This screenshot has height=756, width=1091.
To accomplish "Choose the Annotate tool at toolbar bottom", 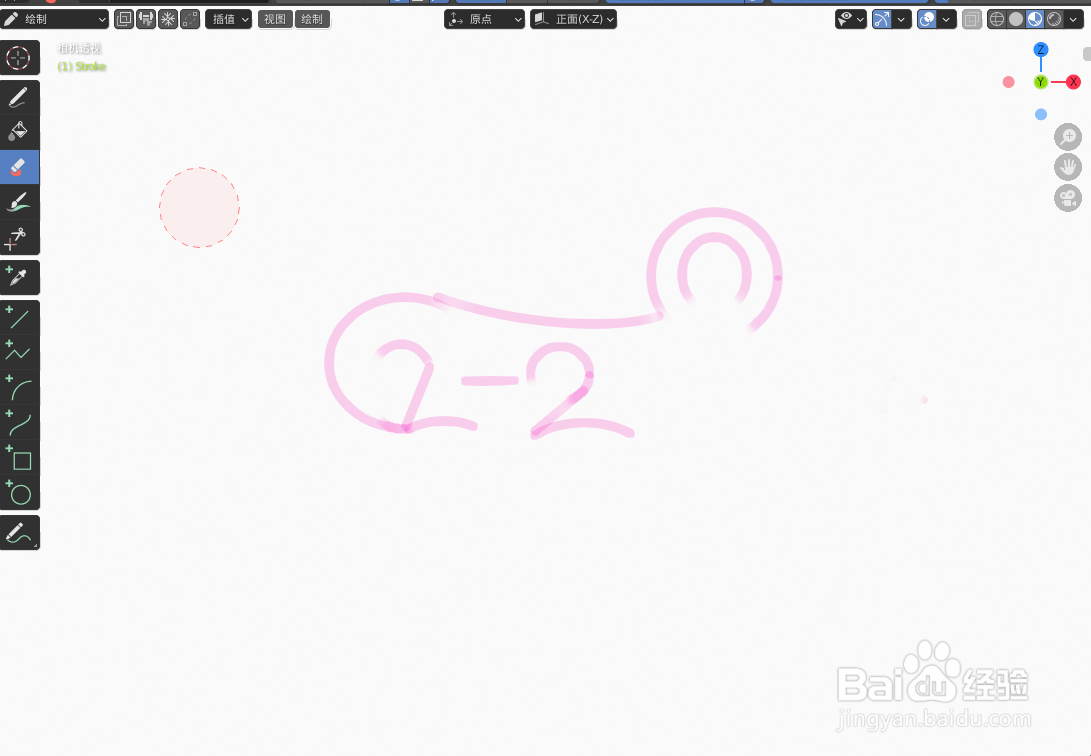I will 19,532.
